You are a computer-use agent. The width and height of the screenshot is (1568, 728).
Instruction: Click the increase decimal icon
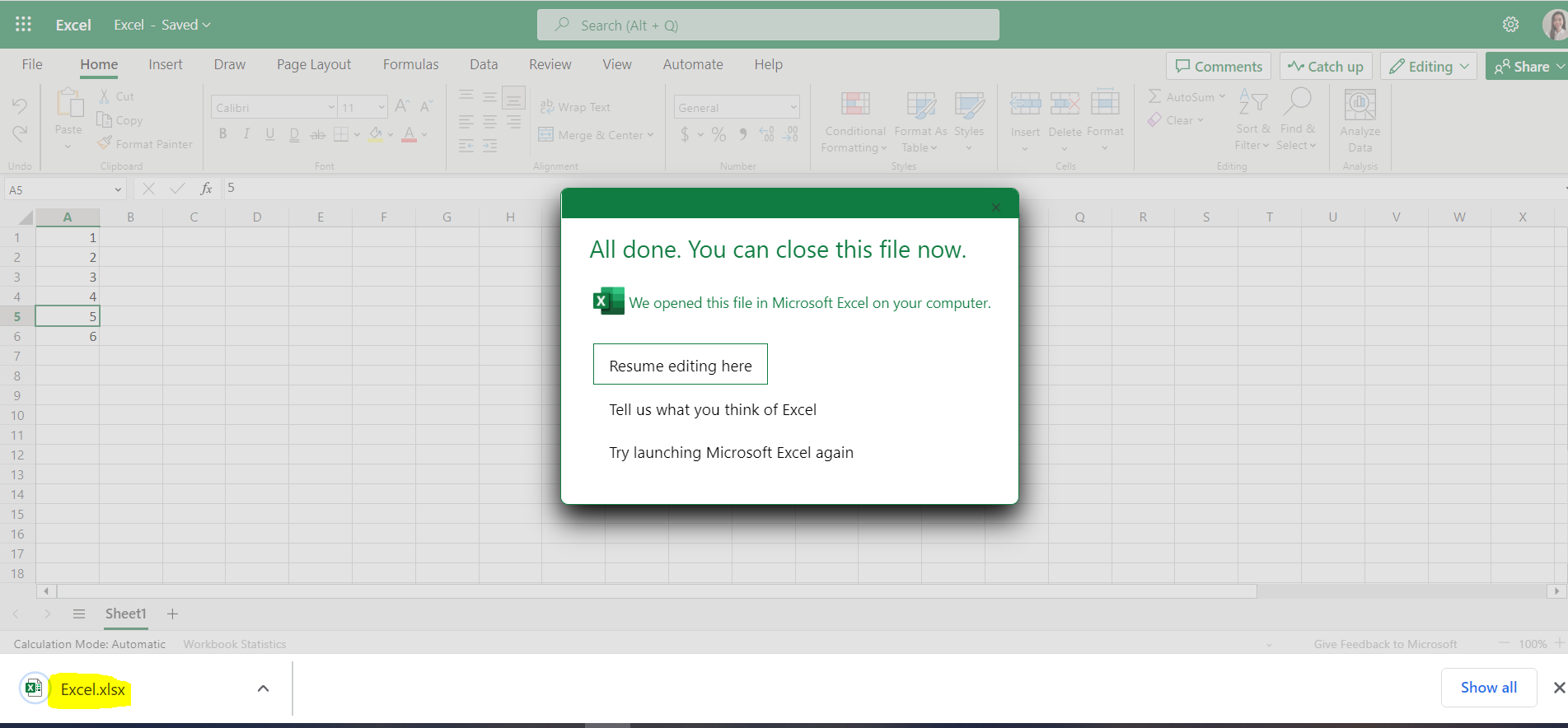766,134
